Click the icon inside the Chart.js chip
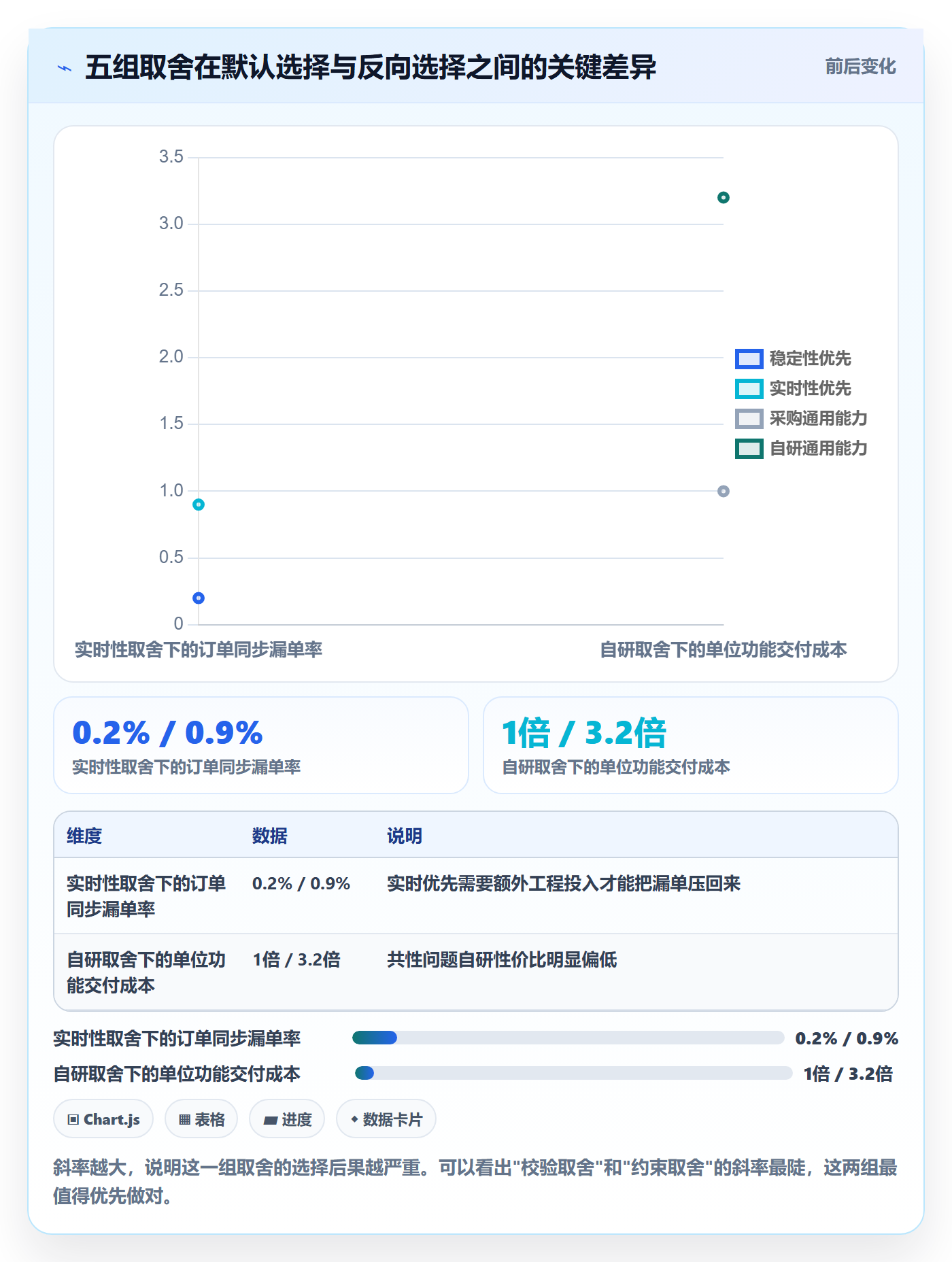The width and height of the screenshot is (952, 1262). tap(73, 1119)
